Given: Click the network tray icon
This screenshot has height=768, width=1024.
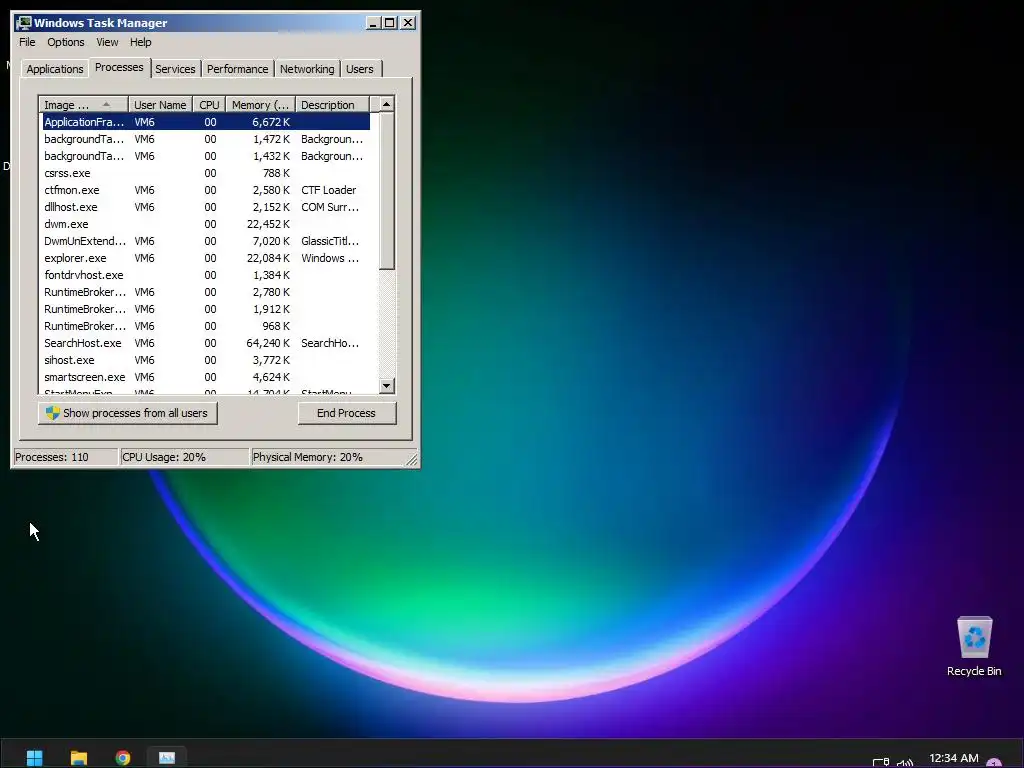Looking at the screenshot, I should (x=880, y=762).
